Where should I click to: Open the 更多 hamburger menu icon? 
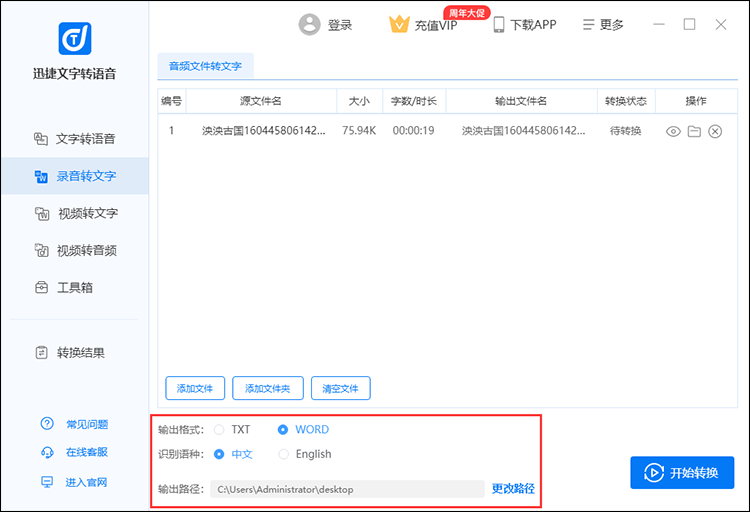588,24
